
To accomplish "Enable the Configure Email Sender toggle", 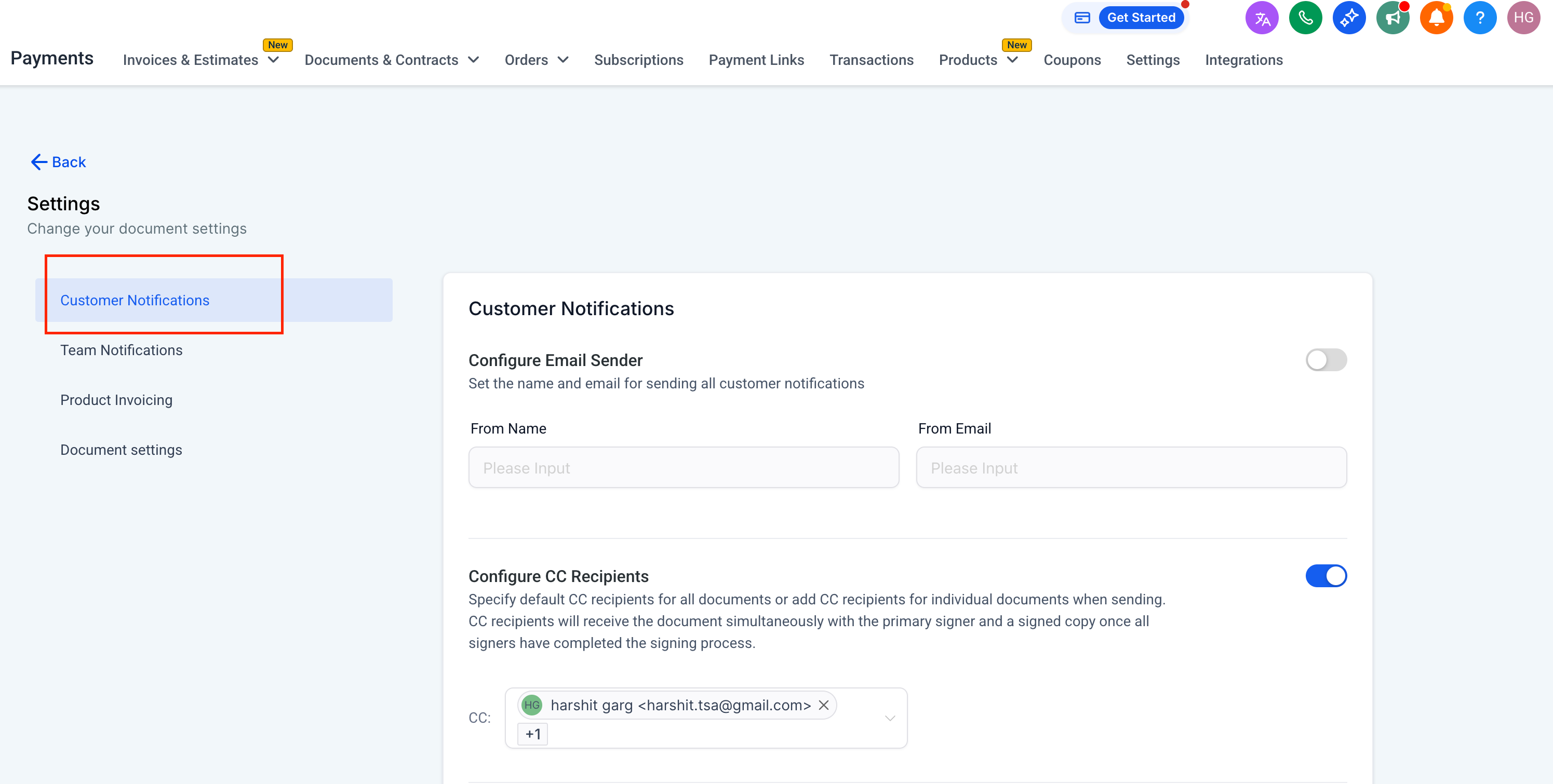I will (1326, 360).
